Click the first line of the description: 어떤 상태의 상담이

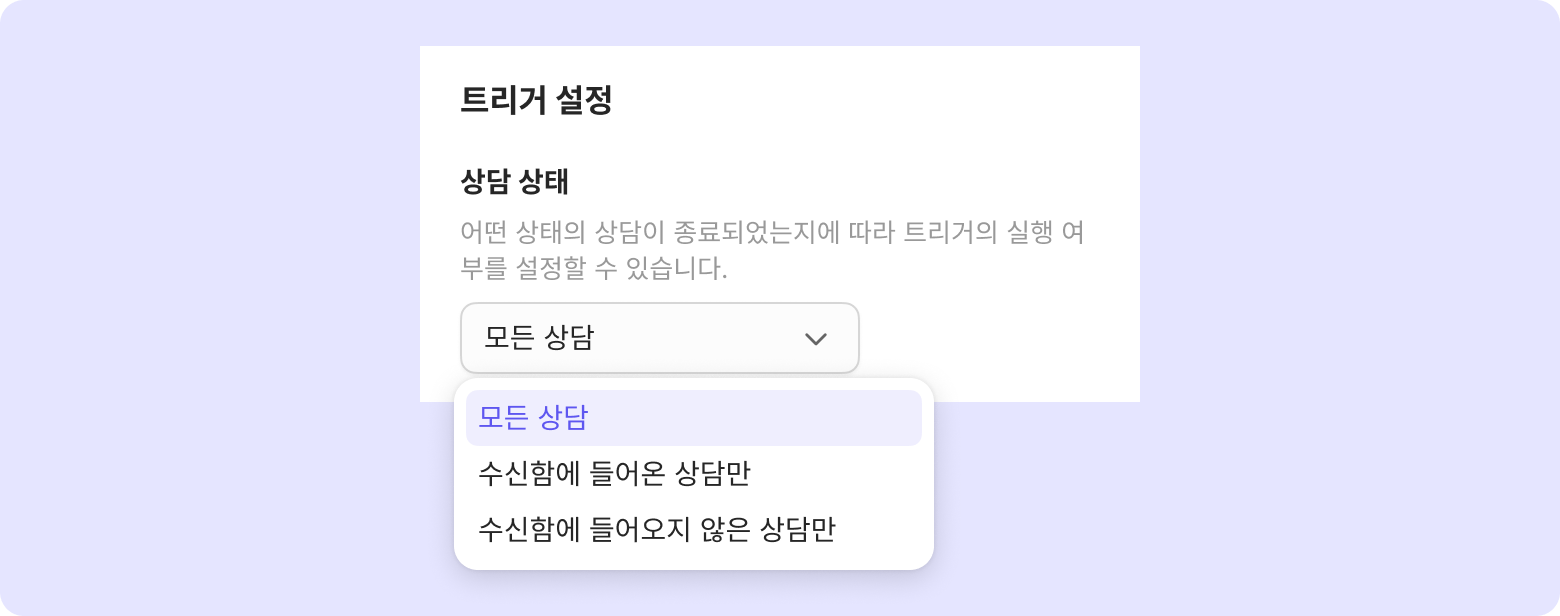tap(772, 234)
